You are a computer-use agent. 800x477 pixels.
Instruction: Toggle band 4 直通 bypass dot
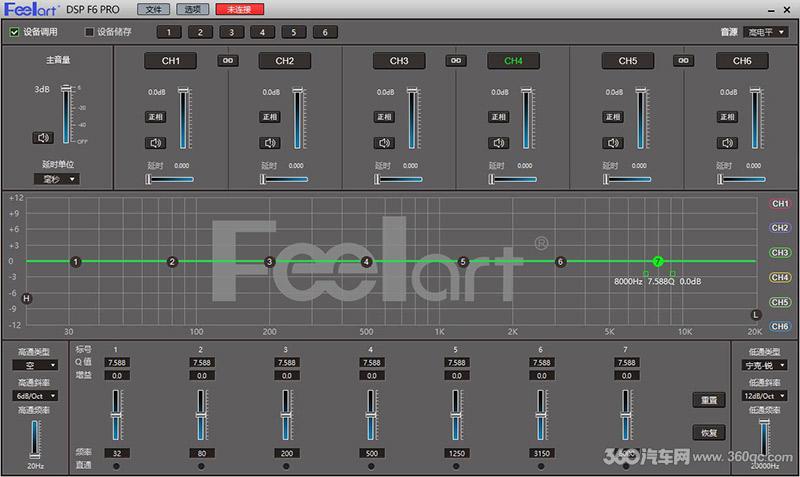tap(371, 466)
